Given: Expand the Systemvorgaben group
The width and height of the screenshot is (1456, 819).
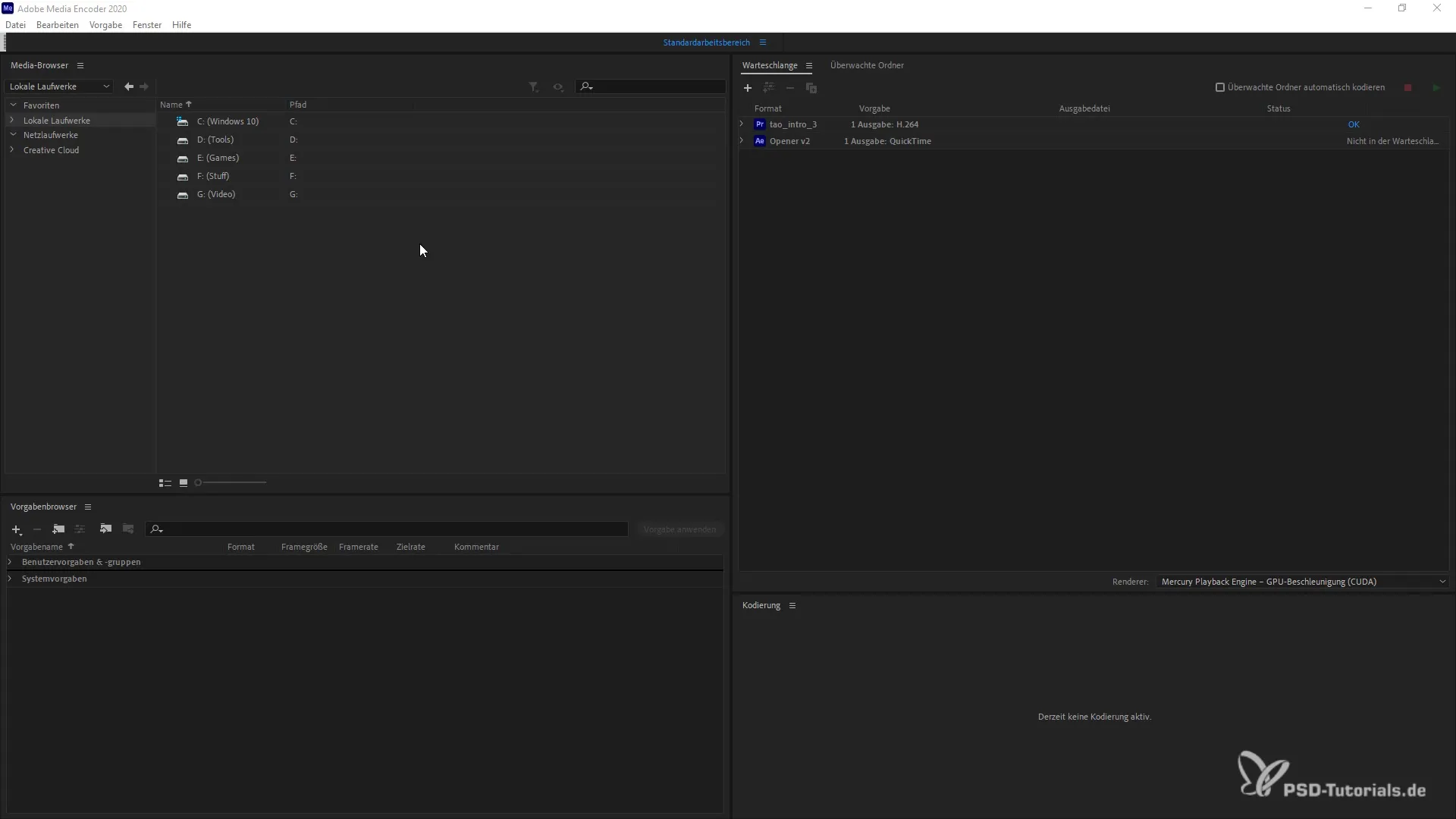Looking at the screenshot, I should (10, 579).
